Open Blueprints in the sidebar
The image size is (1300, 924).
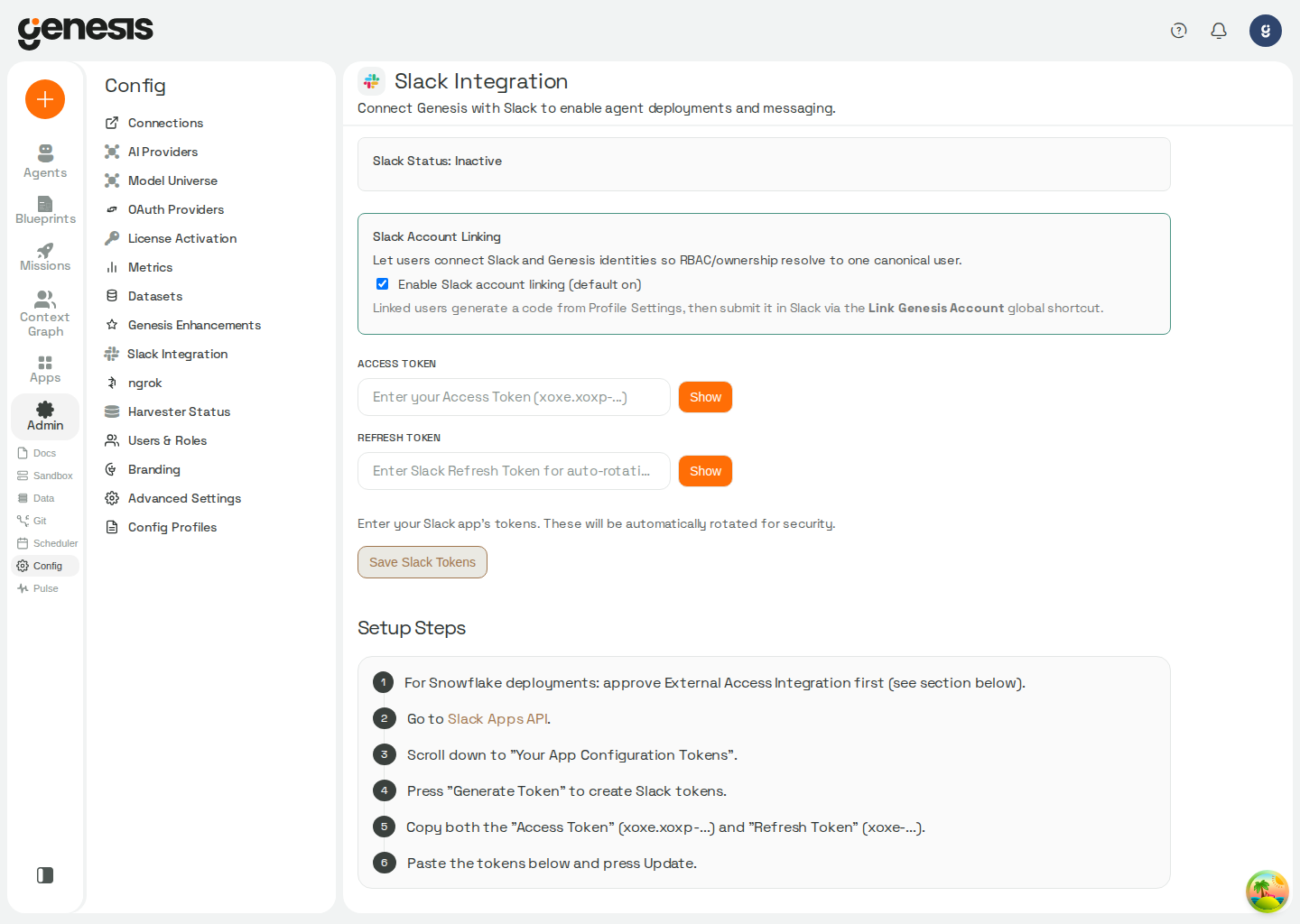click(45, 210)
